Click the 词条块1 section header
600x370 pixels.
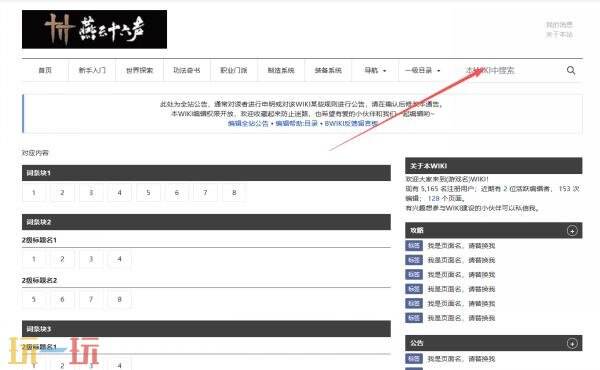[x=206, y=173]
